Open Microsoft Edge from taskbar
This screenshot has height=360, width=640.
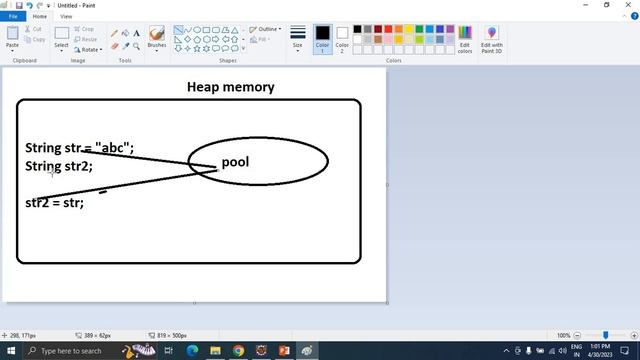(192, 351)
